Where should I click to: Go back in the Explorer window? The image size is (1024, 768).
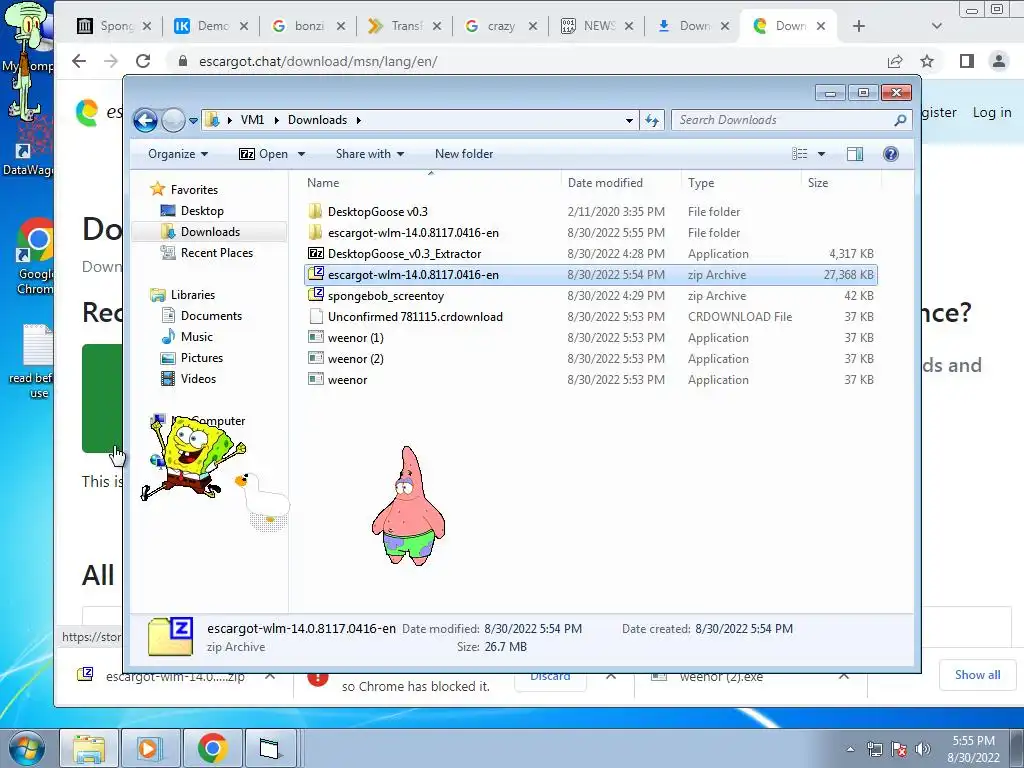[x=145, y=120]
